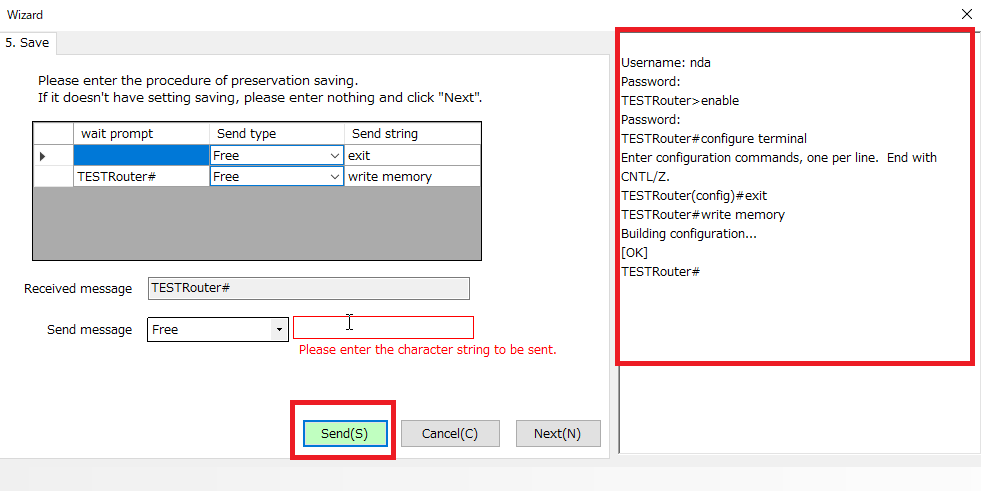Click the "exit" send string cell
This screenshot has width=981, height=491.
[x=412, y=156]
